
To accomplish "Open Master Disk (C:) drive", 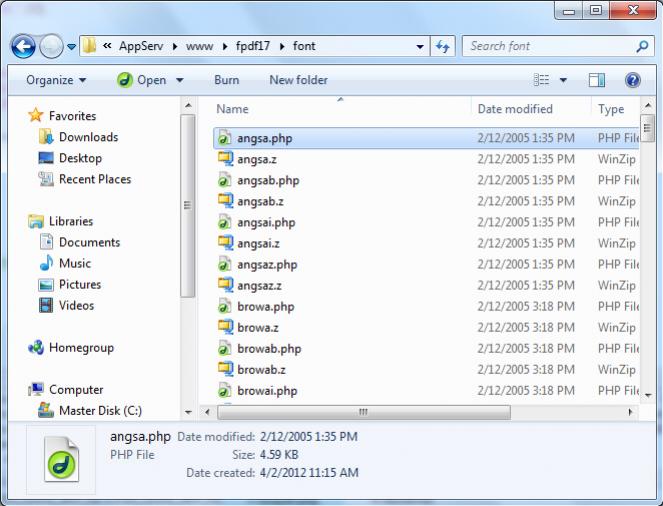I will pyautogui.click(x=101, y=411).
